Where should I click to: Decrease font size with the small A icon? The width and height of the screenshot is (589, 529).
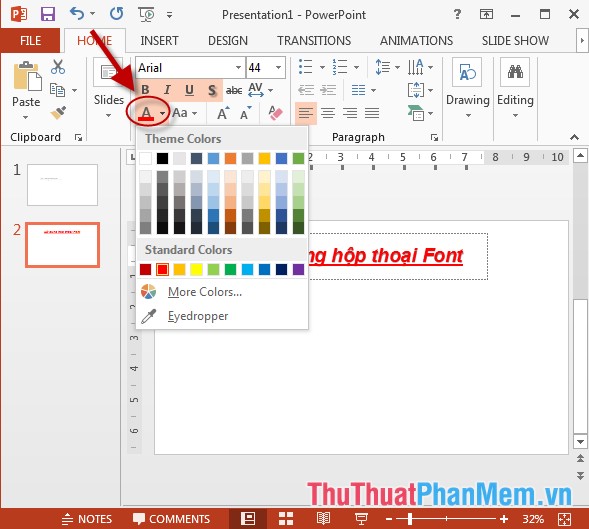point(245,113)
